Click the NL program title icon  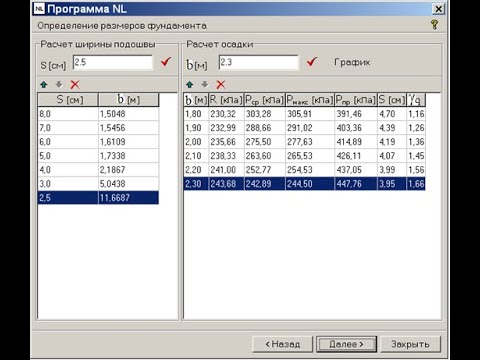(x=39, y=9)
